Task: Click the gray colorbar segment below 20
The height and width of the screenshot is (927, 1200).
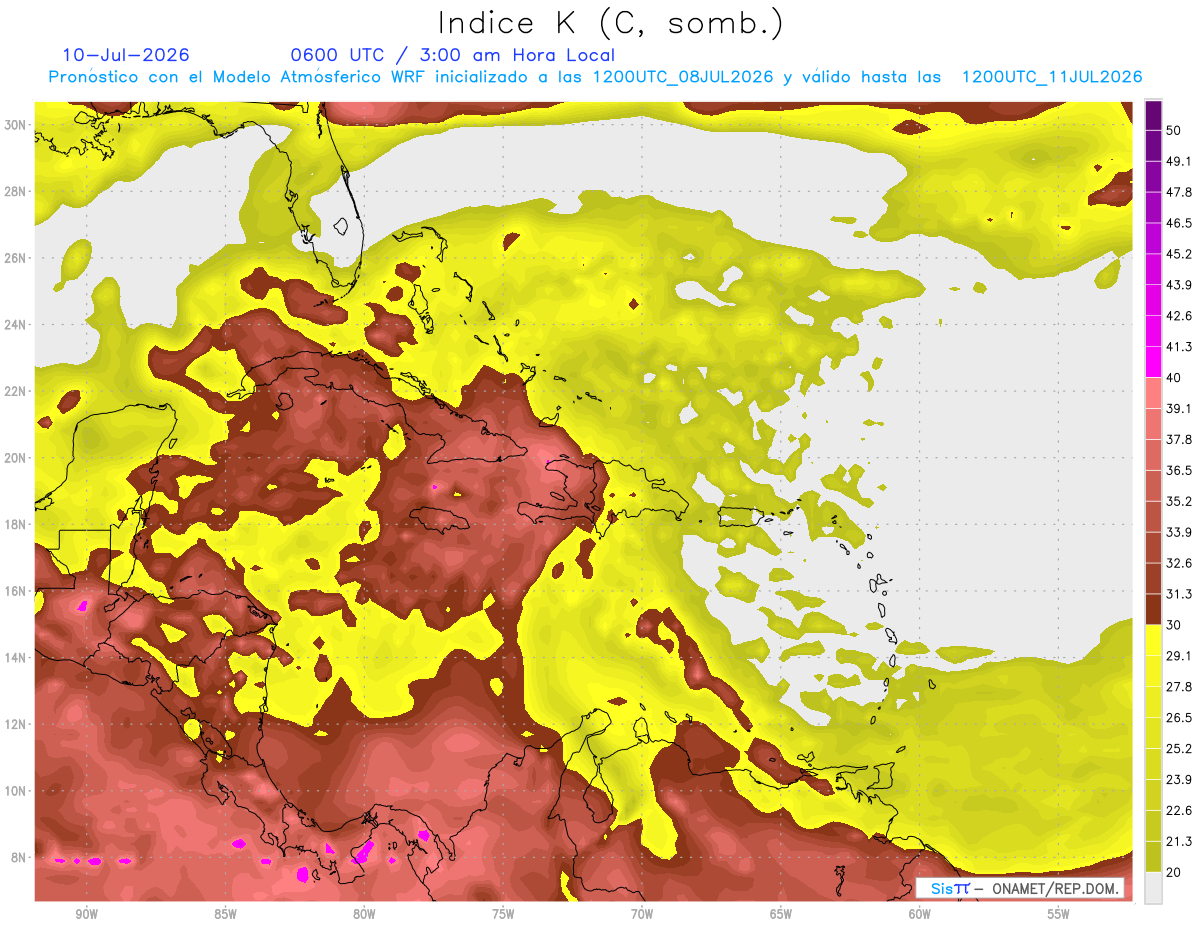Action: (1153, 888)
